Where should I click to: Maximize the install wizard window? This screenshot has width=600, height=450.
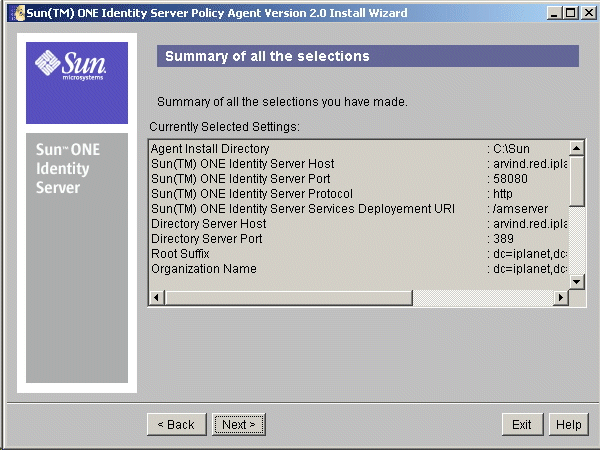pyautogui.click(x=570, y=13)
